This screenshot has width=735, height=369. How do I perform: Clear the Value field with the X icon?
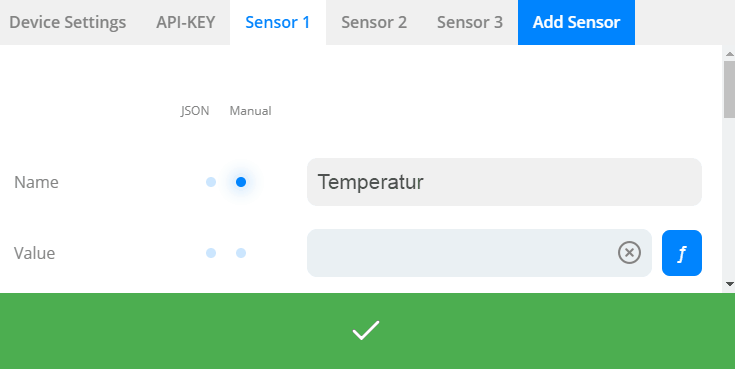point(629,253)
